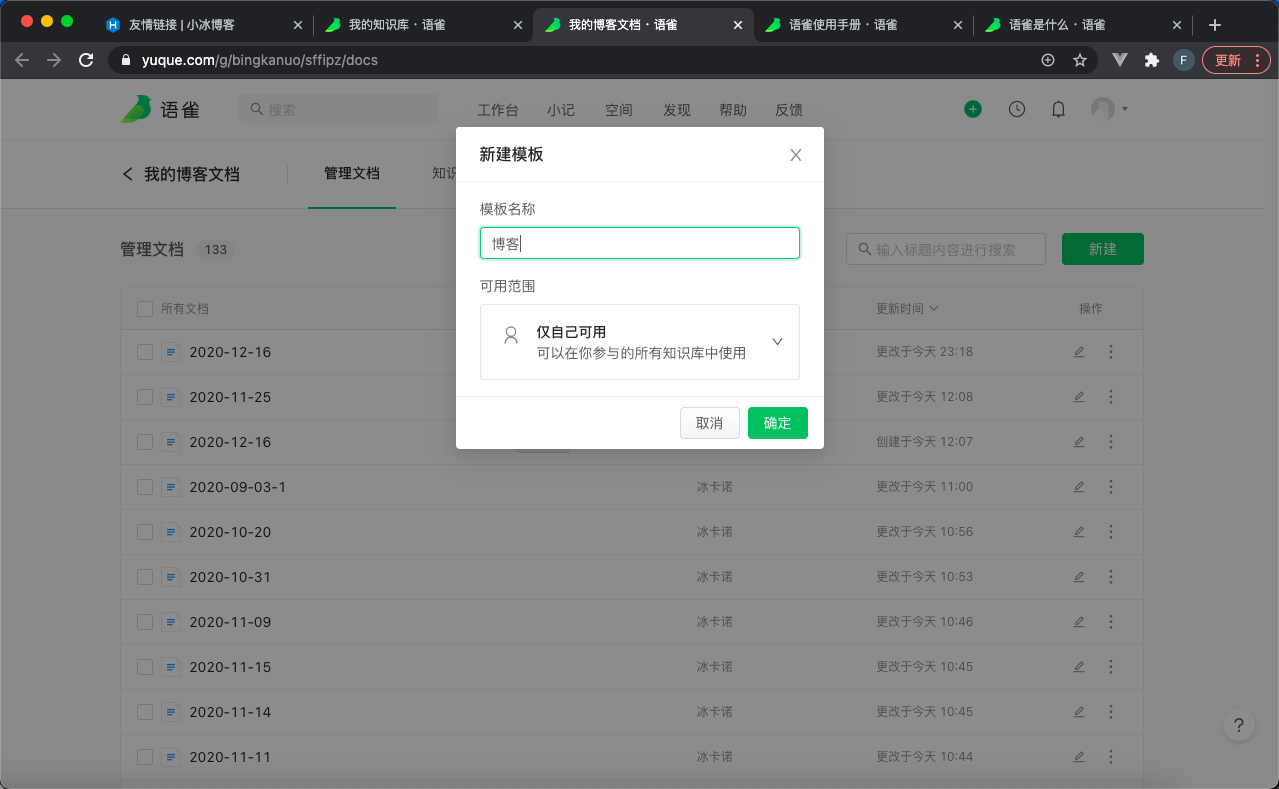1279x789 pixels.
Task: Edit the 2020-09-03-1 document pencil icon
Action: tap(1079, 487)
